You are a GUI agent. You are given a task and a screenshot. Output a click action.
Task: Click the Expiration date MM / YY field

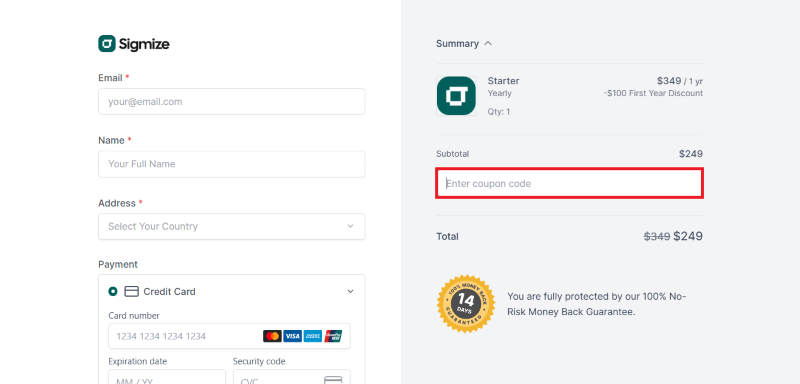tap(167, 377)
